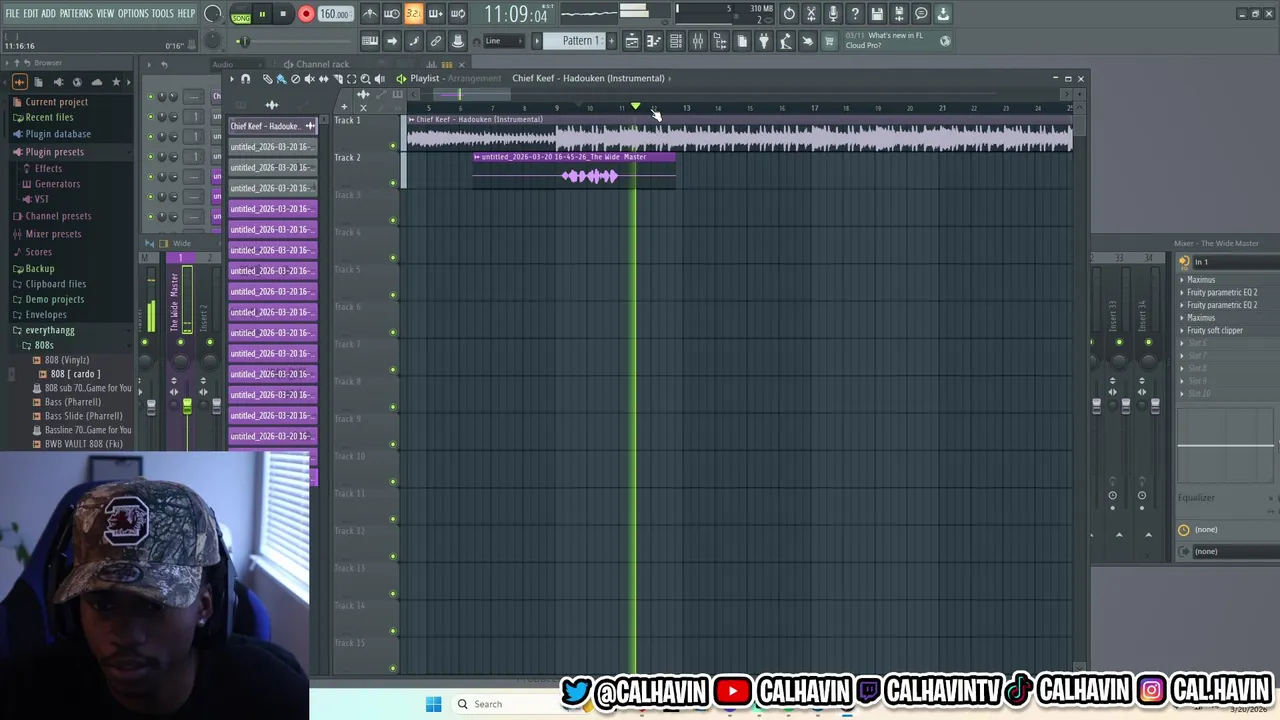Click the save project floppy icon

[877, 14]
